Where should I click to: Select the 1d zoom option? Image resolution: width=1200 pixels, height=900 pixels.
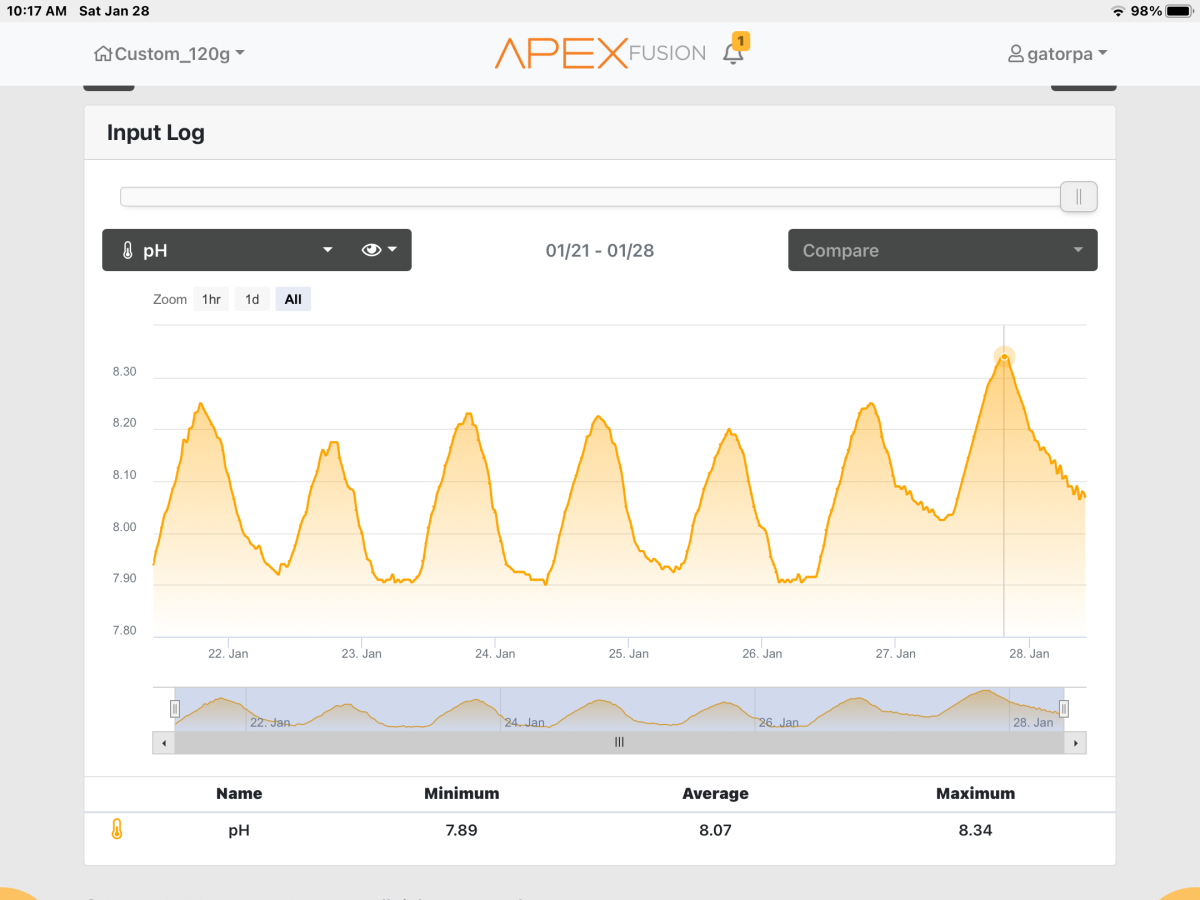point(252,299)
